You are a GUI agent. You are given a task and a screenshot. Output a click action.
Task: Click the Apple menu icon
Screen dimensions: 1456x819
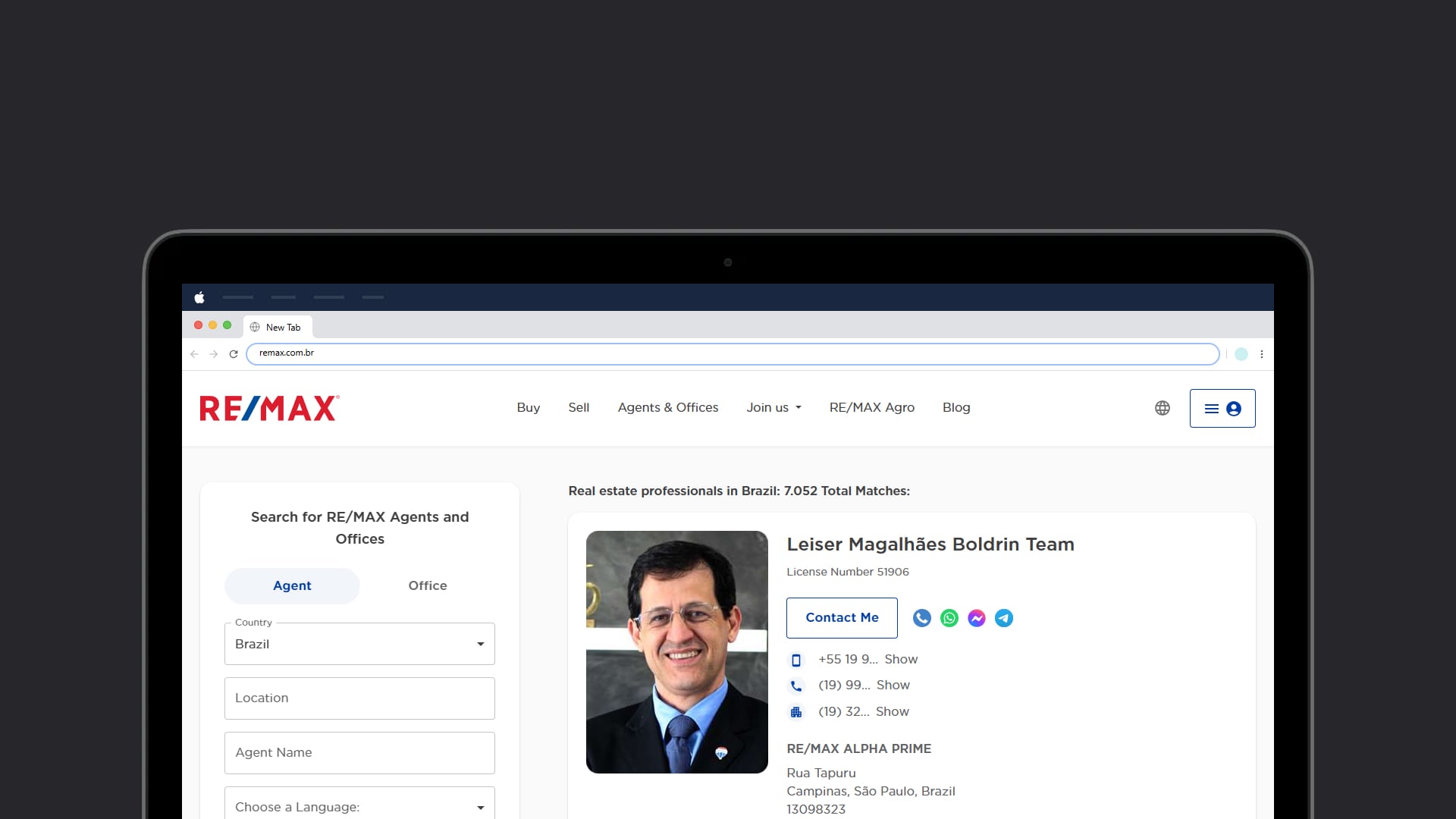[x=199, y=297]
